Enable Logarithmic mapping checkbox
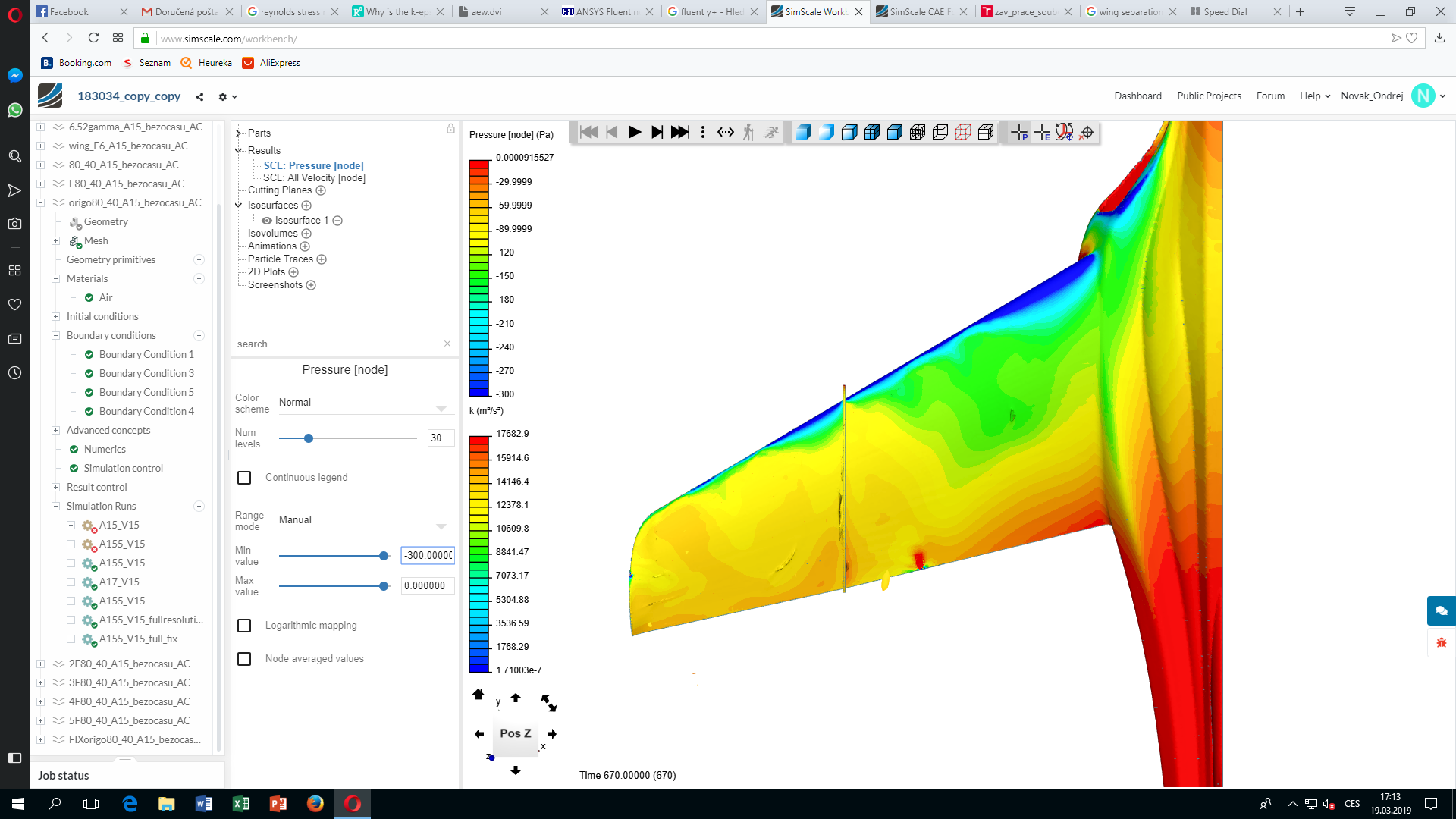 [244, 626]
